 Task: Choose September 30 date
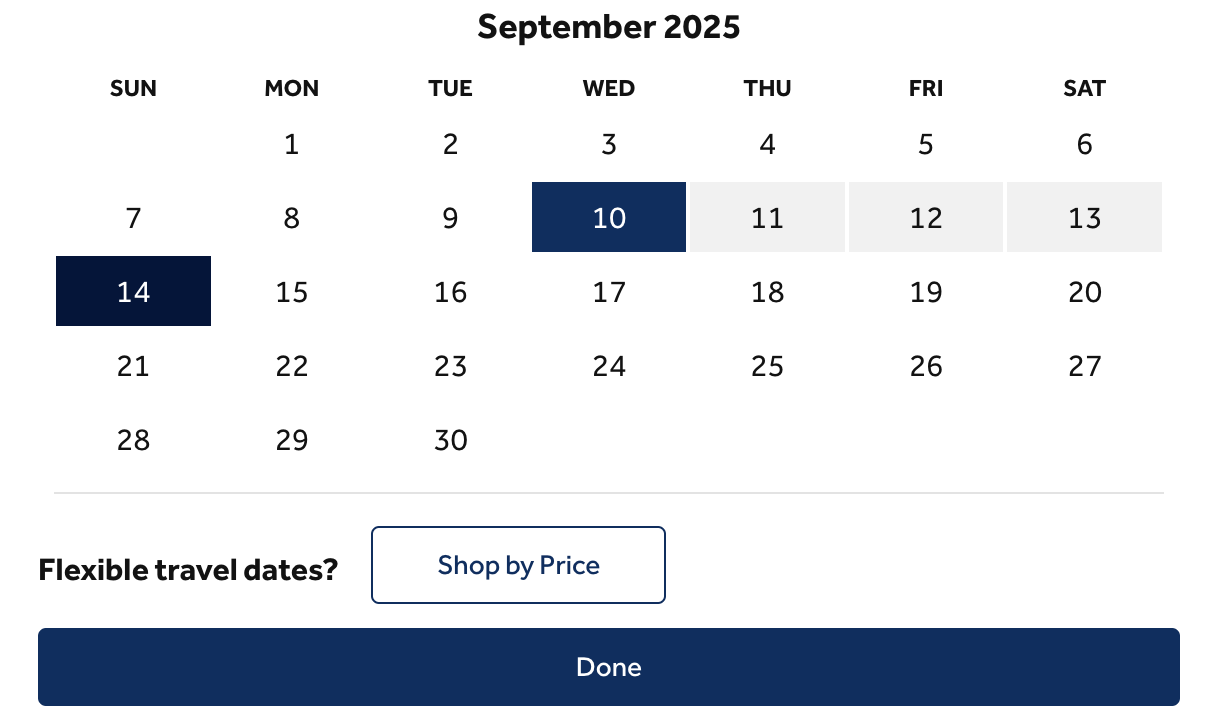(450, 439)
